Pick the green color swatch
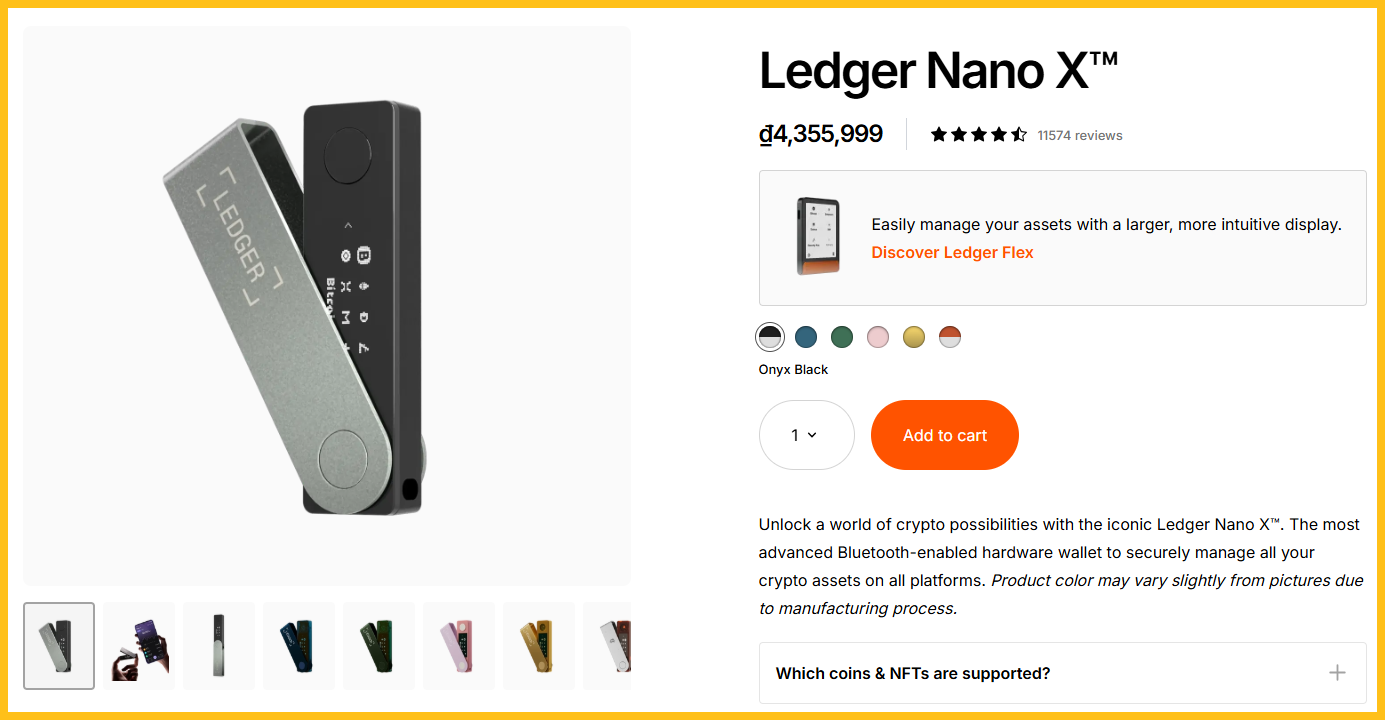This screenshot has height=720, width=1385. [x=841, y=337]
